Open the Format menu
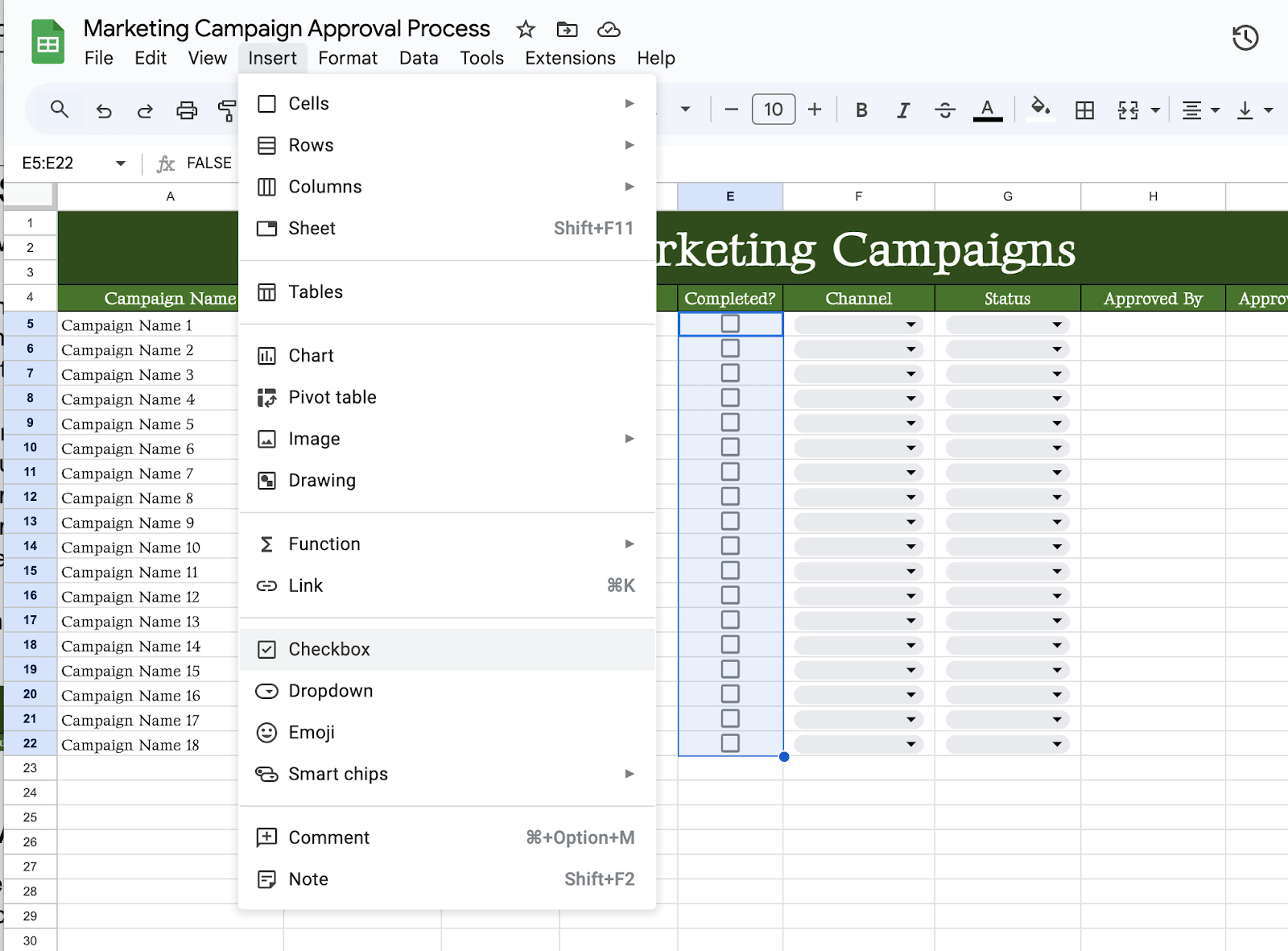 [348, 58]
